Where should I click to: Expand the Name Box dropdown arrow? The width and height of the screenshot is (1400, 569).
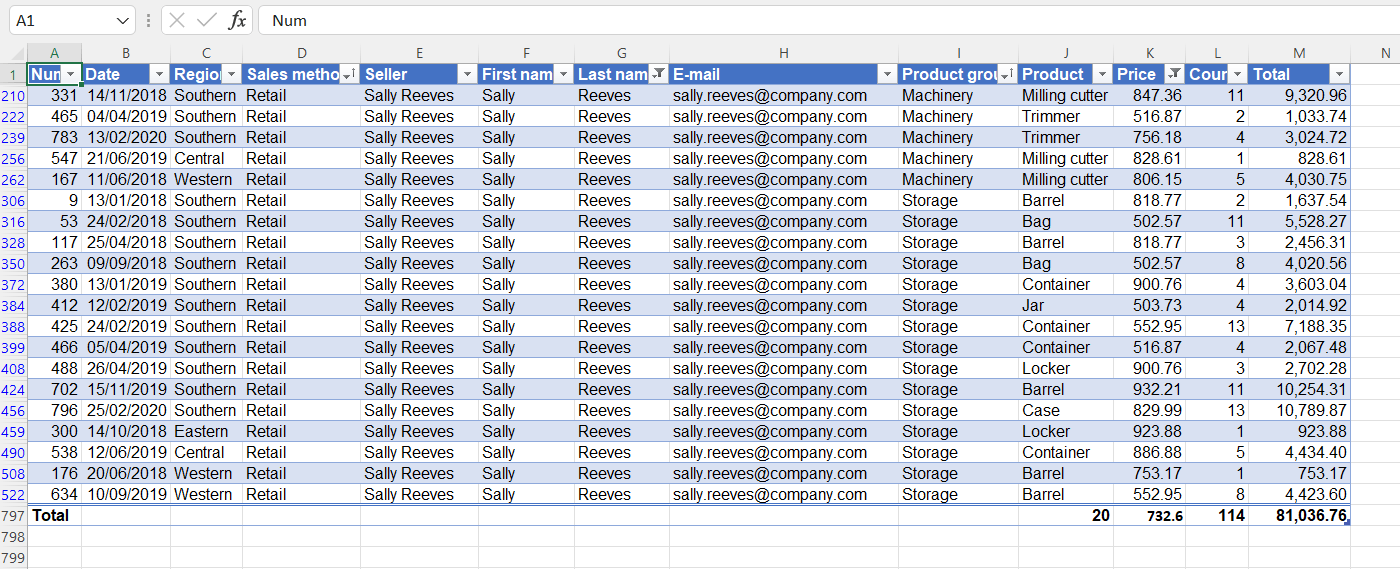122,20
